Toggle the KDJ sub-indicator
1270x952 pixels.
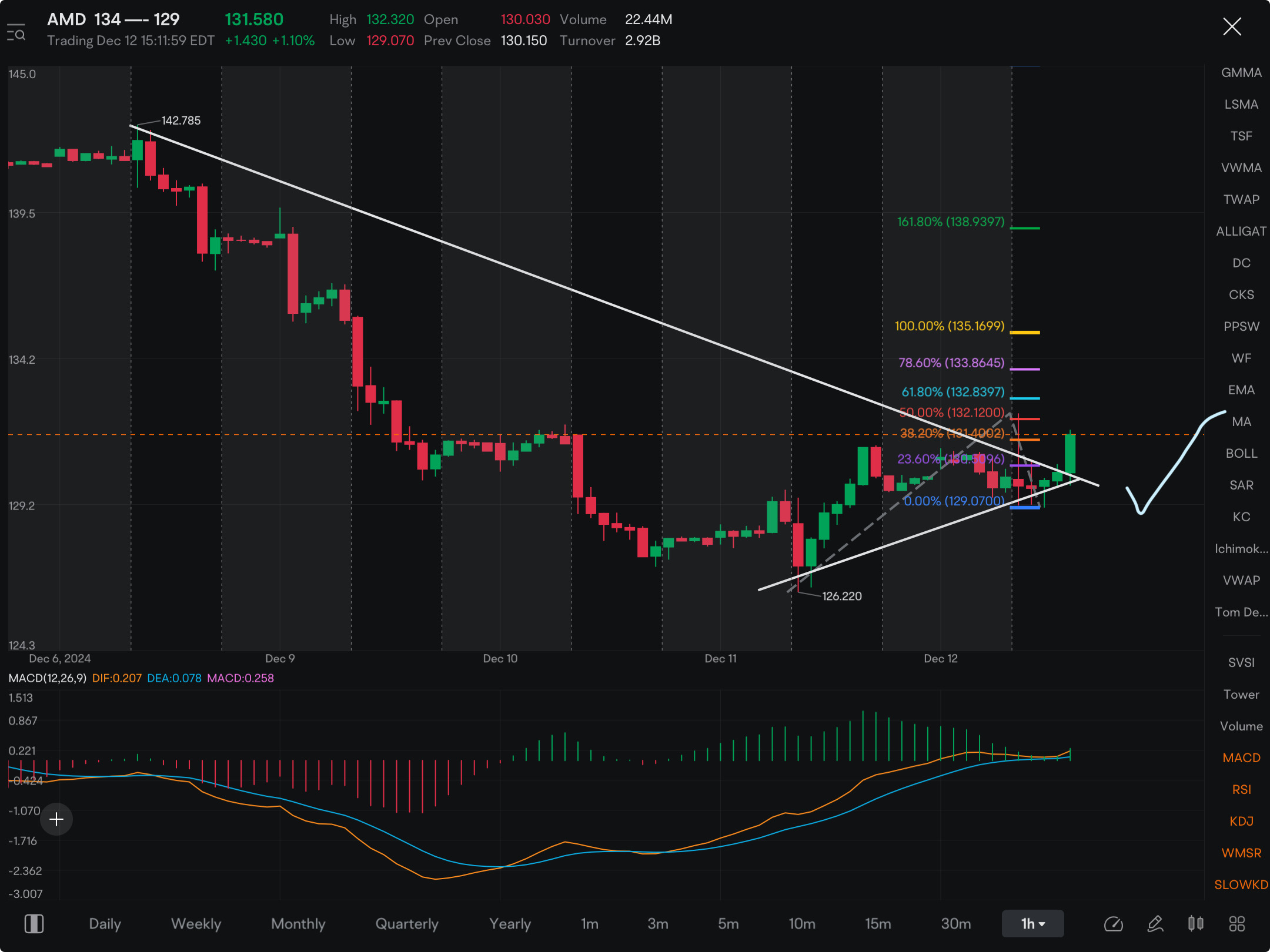[x=1241, y=822]
